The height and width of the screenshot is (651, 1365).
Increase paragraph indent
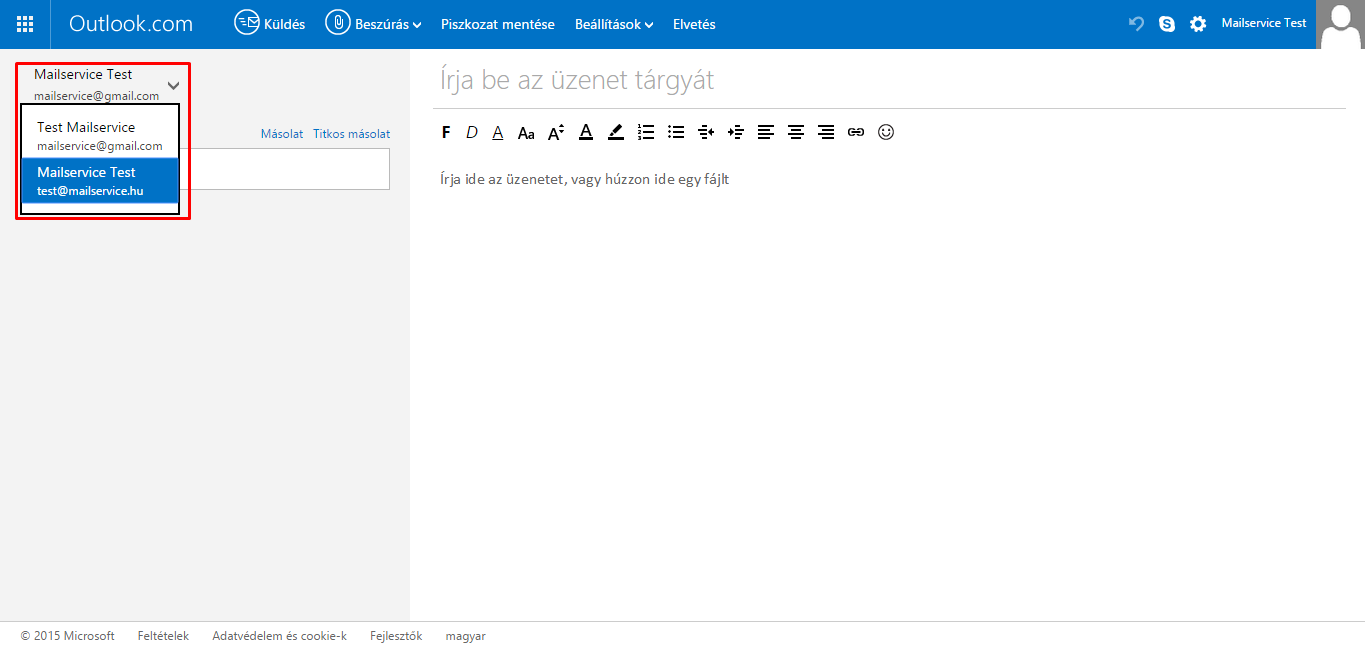pos(736,132)
